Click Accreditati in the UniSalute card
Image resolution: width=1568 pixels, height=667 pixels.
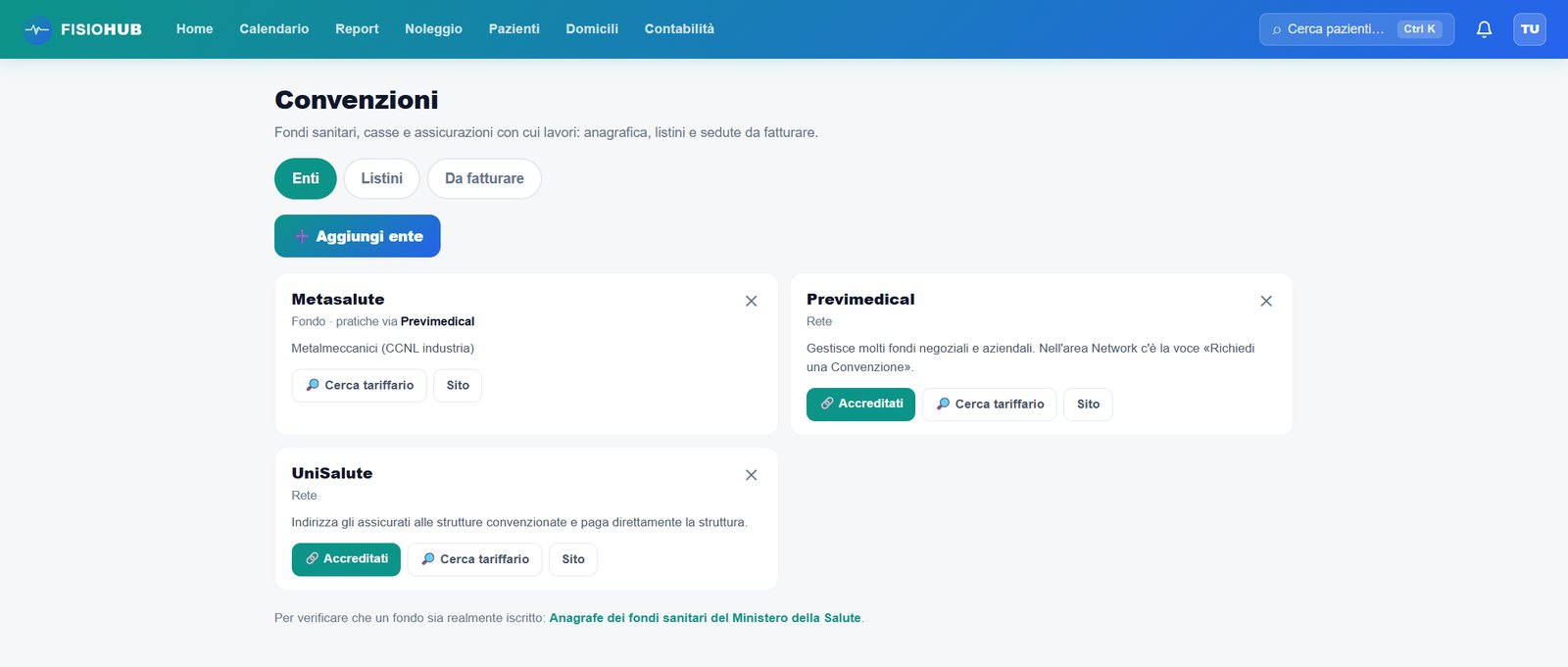346,559
